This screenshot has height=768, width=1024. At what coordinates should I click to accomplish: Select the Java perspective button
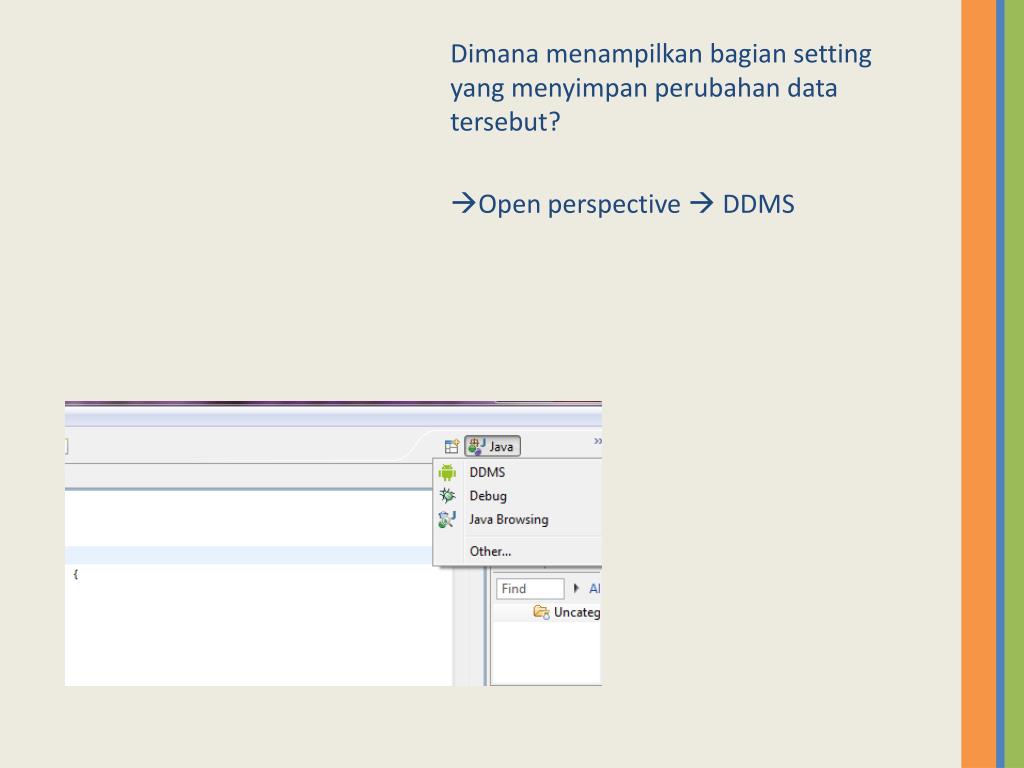click(492, 446)
